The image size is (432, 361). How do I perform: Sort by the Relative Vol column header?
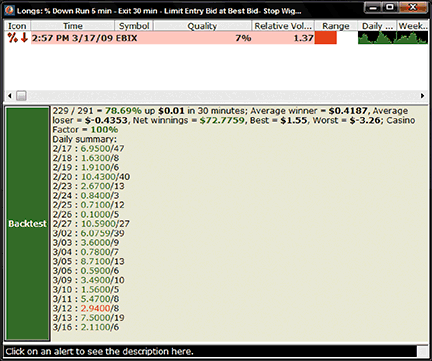[283, 26]
